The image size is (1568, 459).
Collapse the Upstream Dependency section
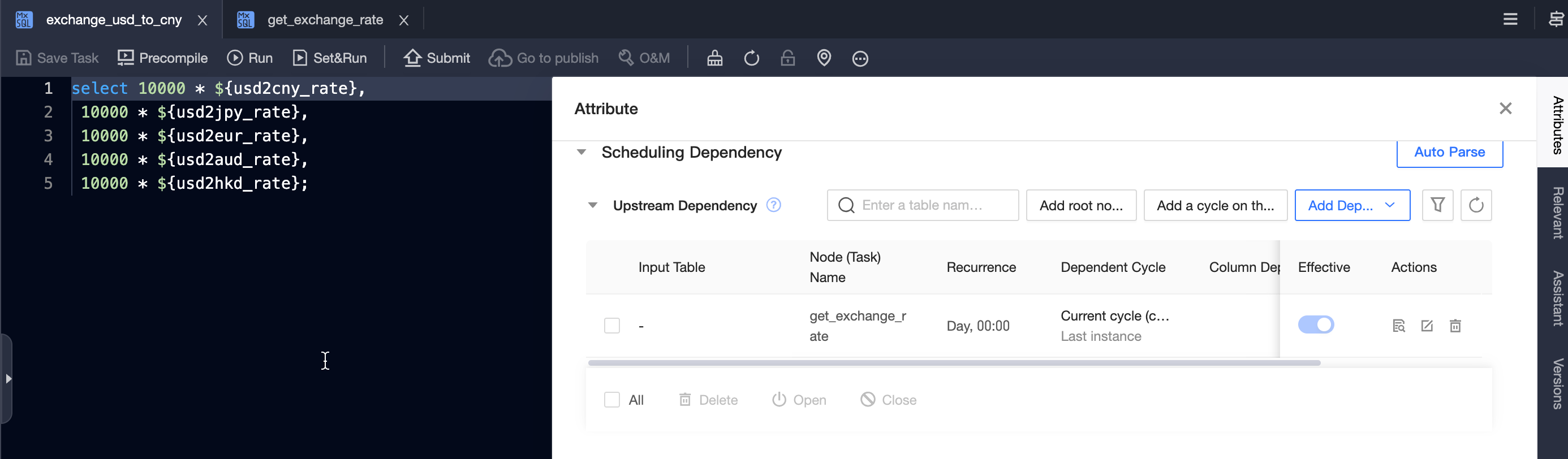pos(592,206)
